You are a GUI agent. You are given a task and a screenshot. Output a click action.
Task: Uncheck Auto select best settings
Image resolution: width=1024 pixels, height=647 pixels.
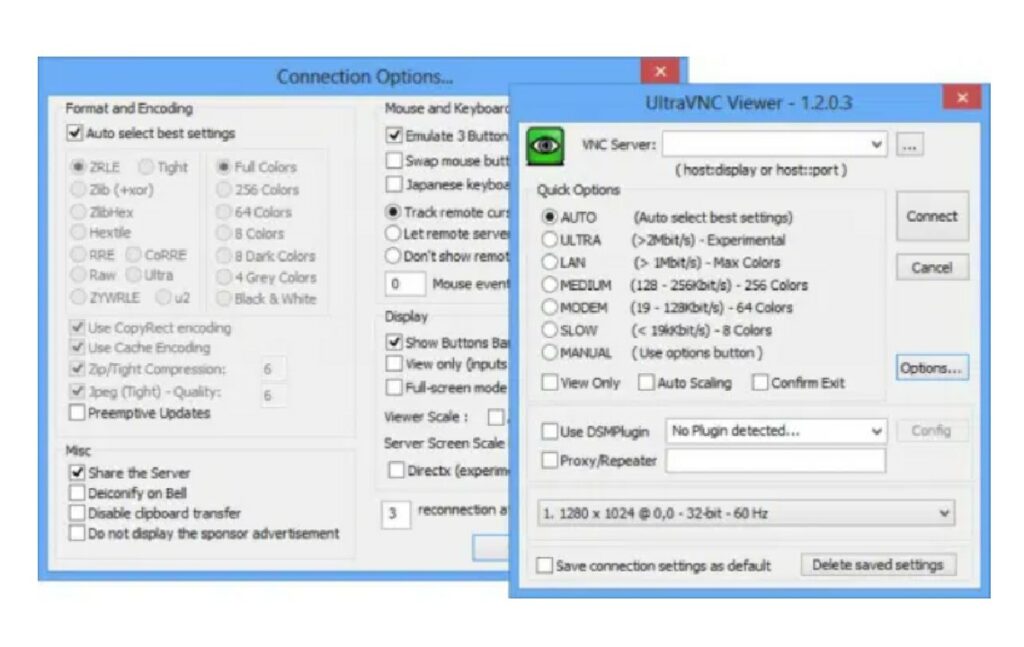pyautogui.click(x=74, y=133)
